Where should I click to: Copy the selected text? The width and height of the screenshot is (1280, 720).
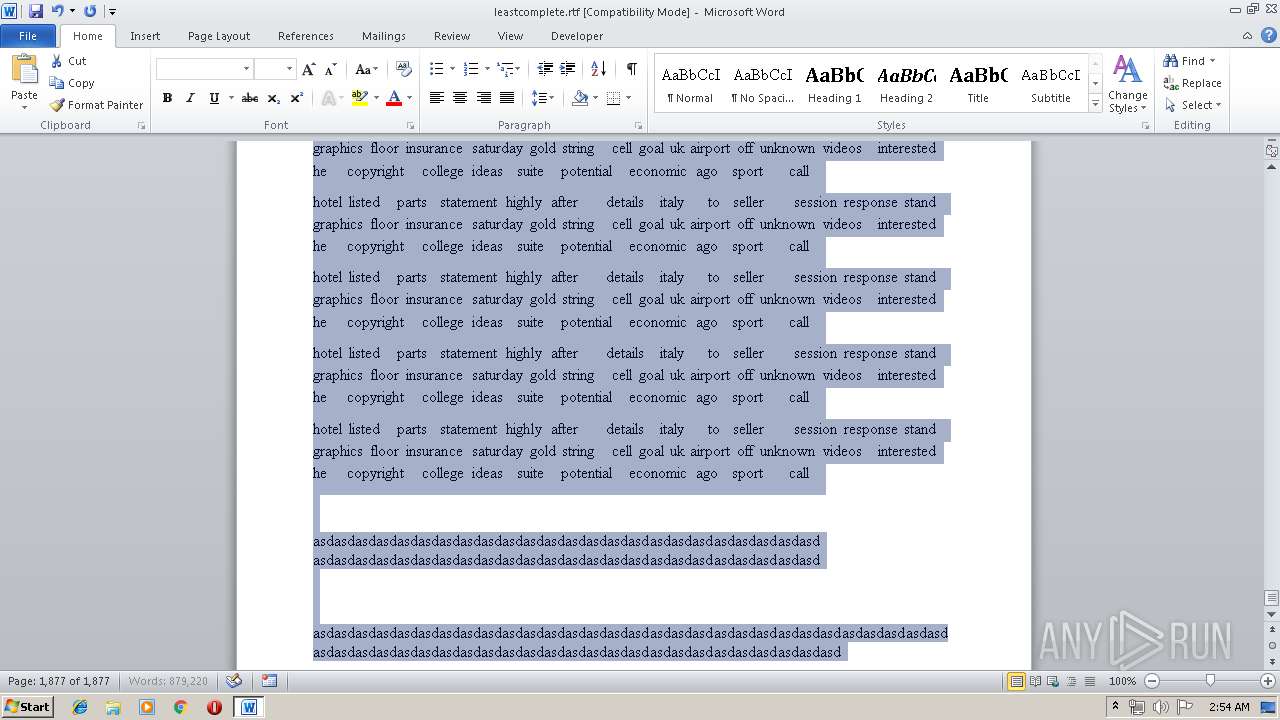(72, 83)
